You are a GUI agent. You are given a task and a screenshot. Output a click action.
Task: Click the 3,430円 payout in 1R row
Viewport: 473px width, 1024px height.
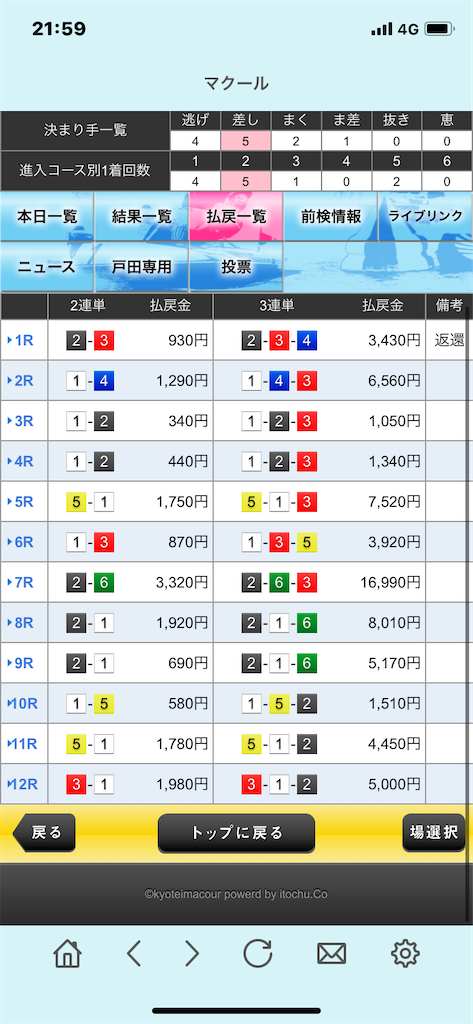pos(394,340)
